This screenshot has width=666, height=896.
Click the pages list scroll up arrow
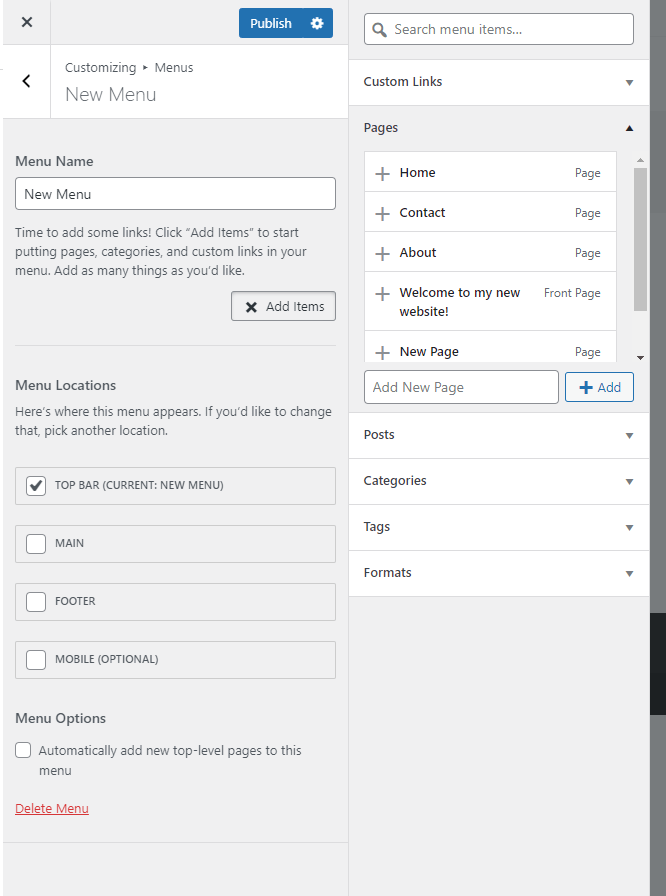coord(640,160)
